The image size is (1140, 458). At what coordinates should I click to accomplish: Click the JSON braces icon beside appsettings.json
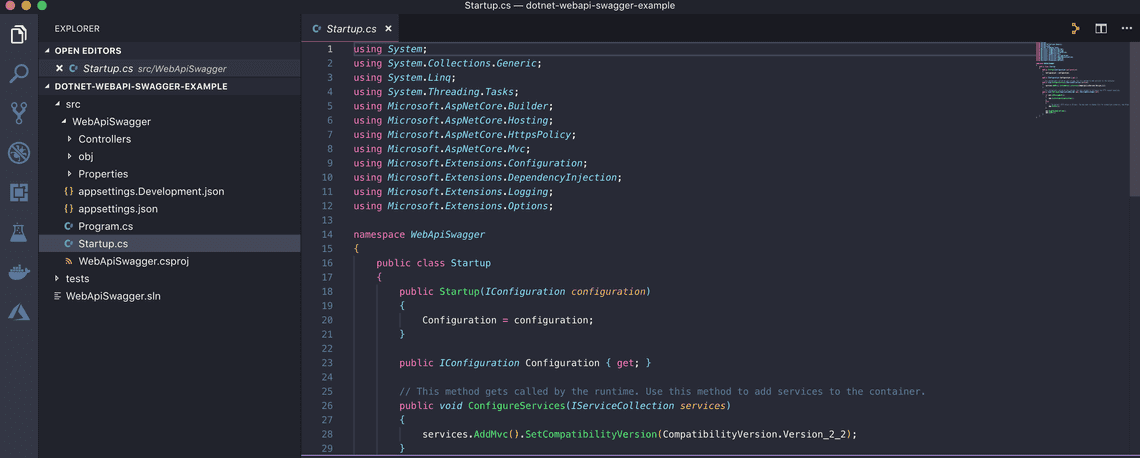tap(68, 209)
